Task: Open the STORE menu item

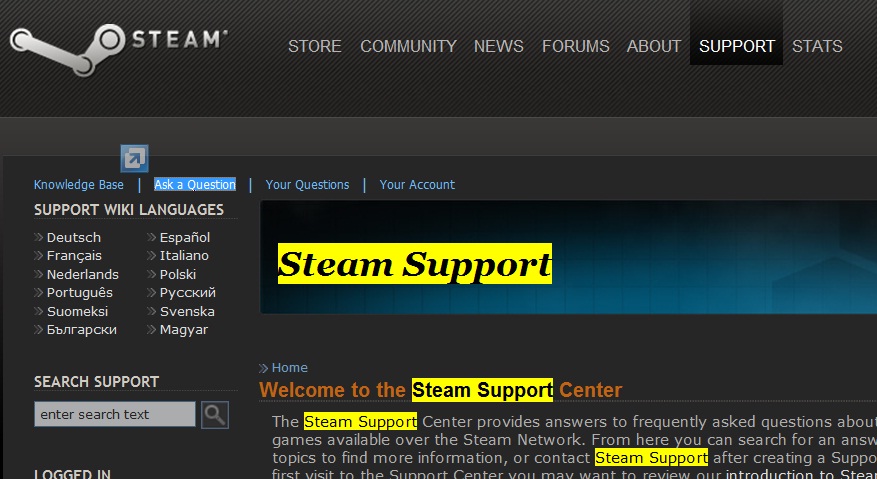Action: tap(314, 46)
